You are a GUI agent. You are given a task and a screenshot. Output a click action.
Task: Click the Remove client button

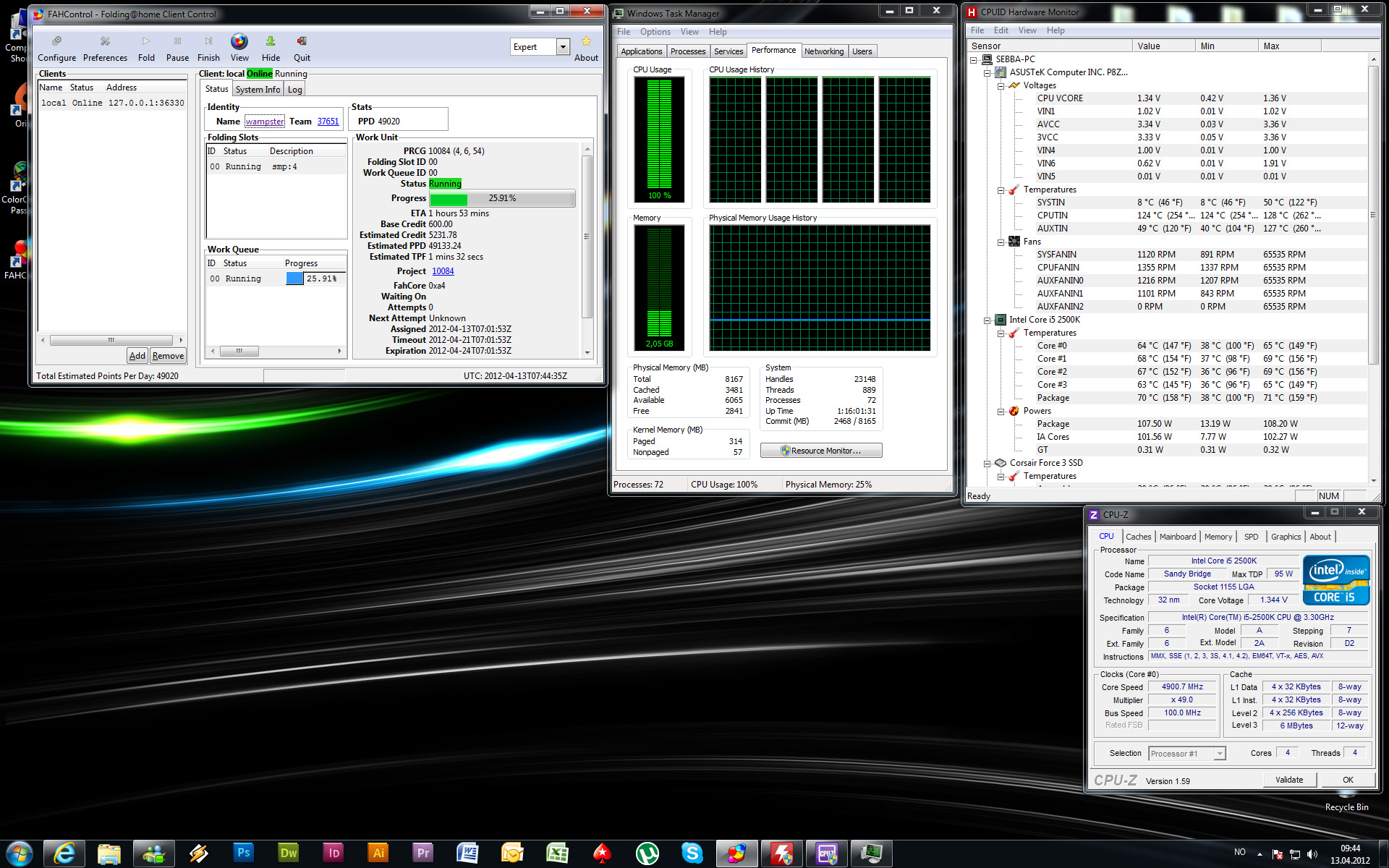click(x=168, y=356)
